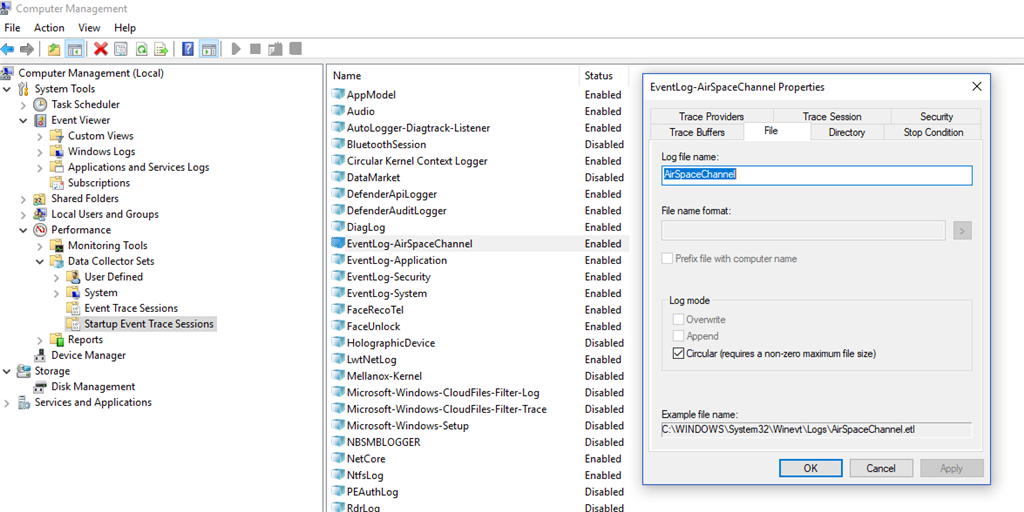Open the Help menu
The image size is (1024, 512).
(x=125, y=27)
